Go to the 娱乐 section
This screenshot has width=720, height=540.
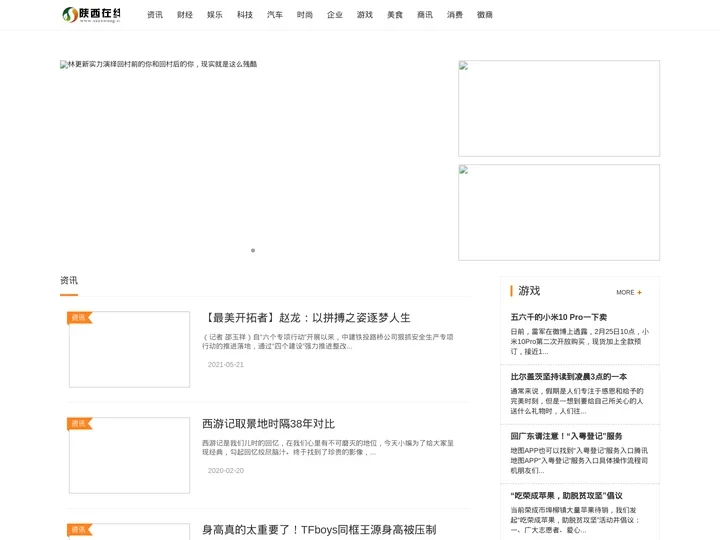(x=214, y=15)
